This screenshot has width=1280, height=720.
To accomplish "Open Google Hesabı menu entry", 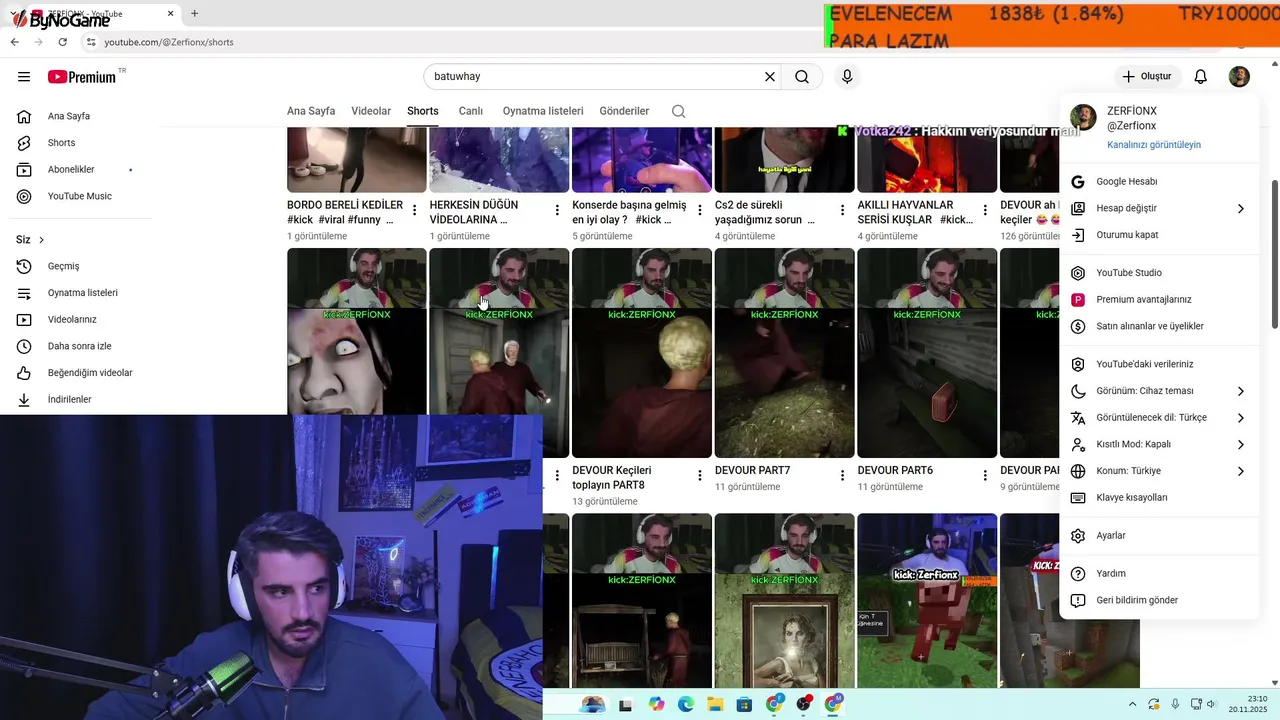I will click(1159, 182).
